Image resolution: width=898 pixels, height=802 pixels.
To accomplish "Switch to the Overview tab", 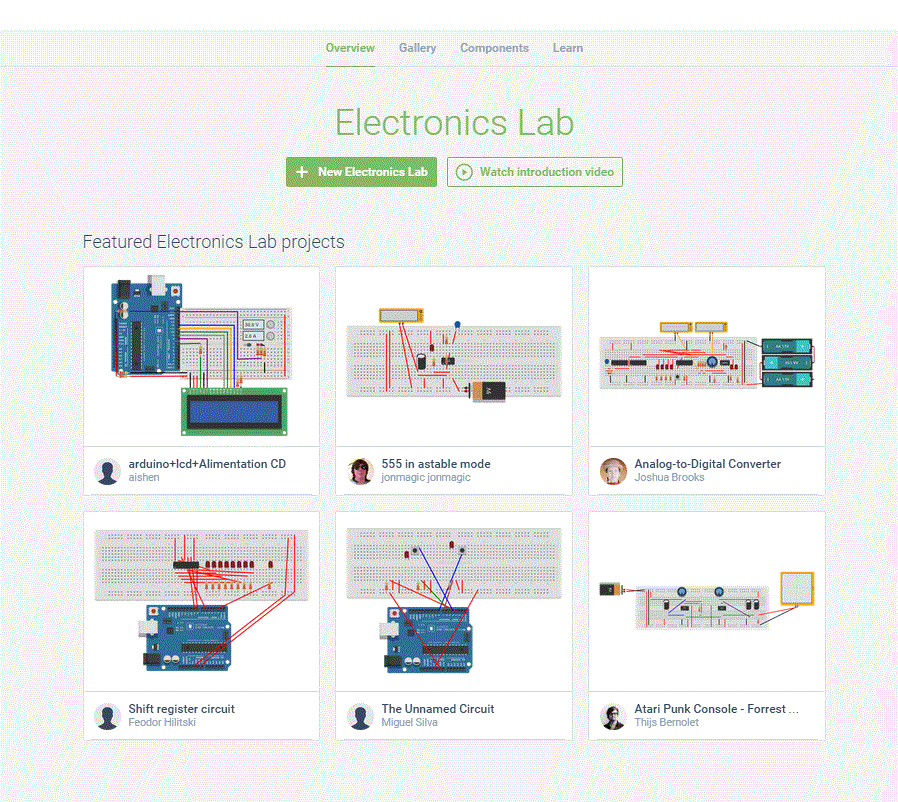I will [350, 48].
